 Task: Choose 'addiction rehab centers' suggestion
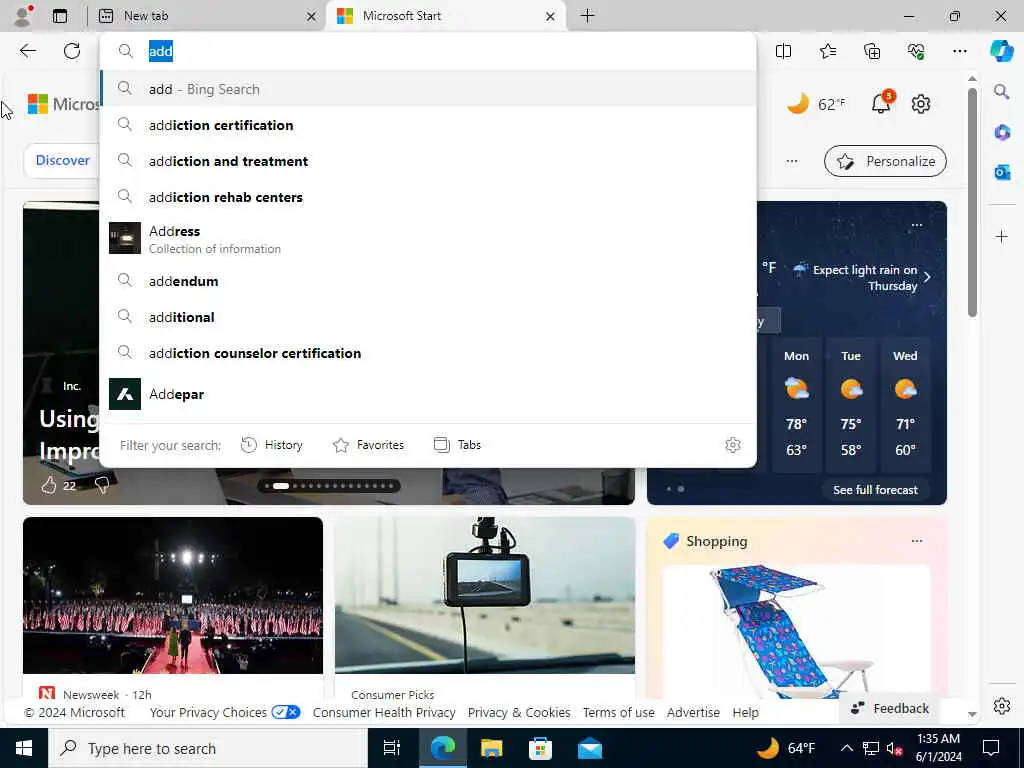click(428, 197)
